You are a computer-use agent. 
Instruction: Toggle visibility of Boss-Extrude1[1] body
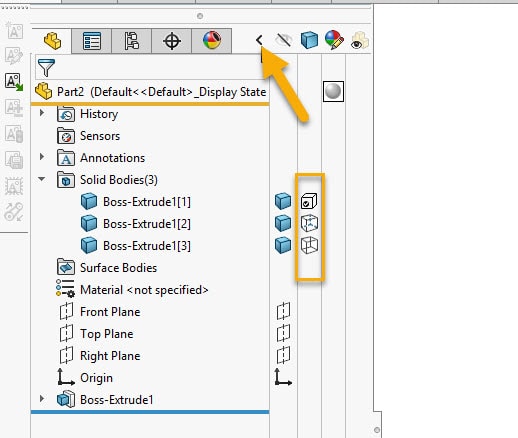click(x=283, y=201)
